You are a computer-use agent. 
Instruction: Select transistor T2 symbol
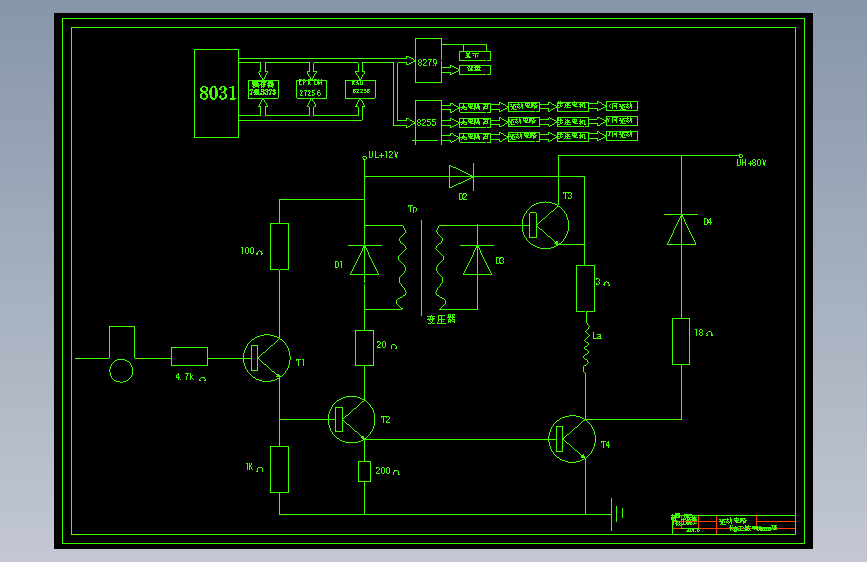pyautogui.click(x=352, y=419)
